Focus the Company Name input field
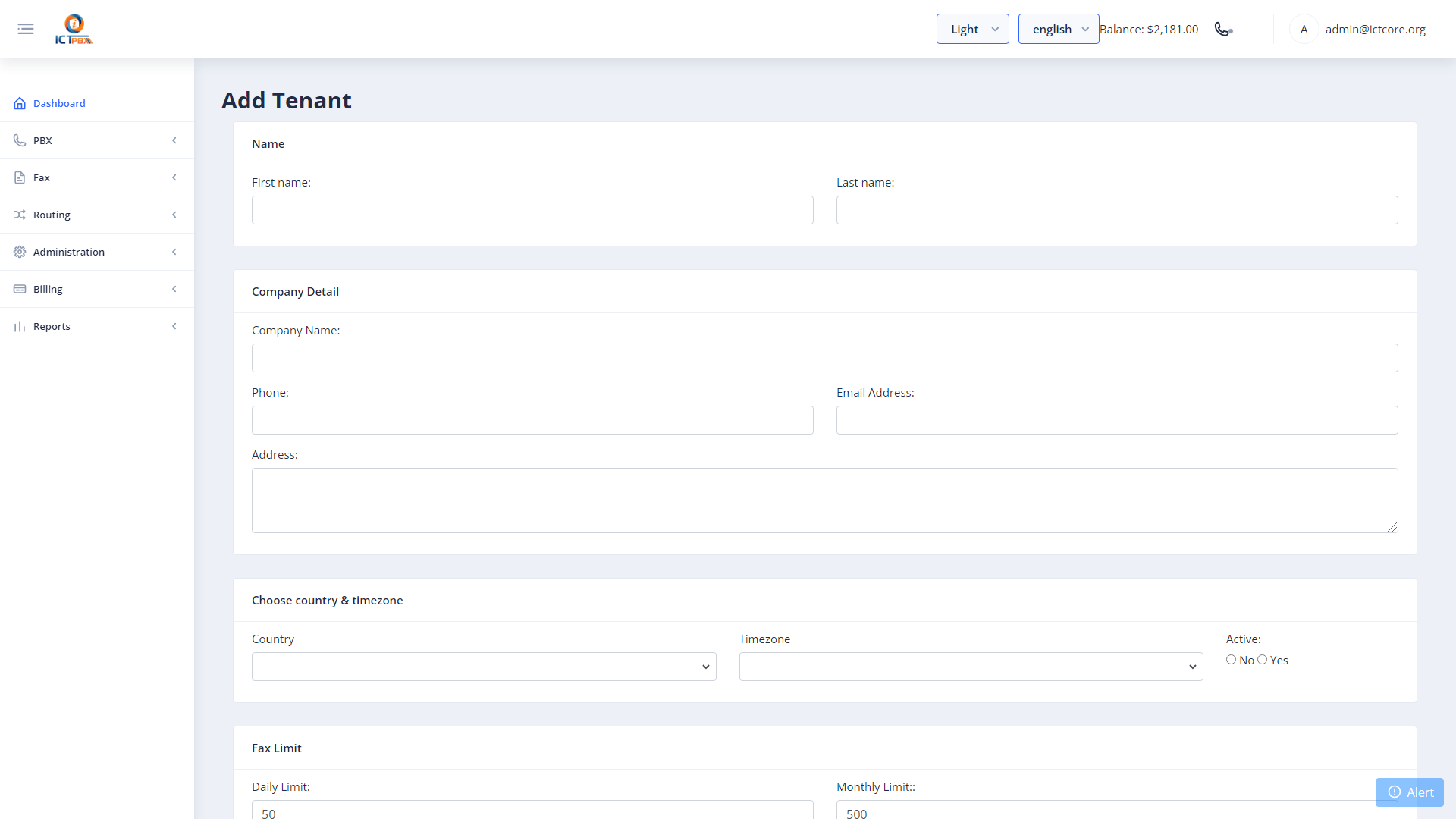 click(x=825, y=358)
